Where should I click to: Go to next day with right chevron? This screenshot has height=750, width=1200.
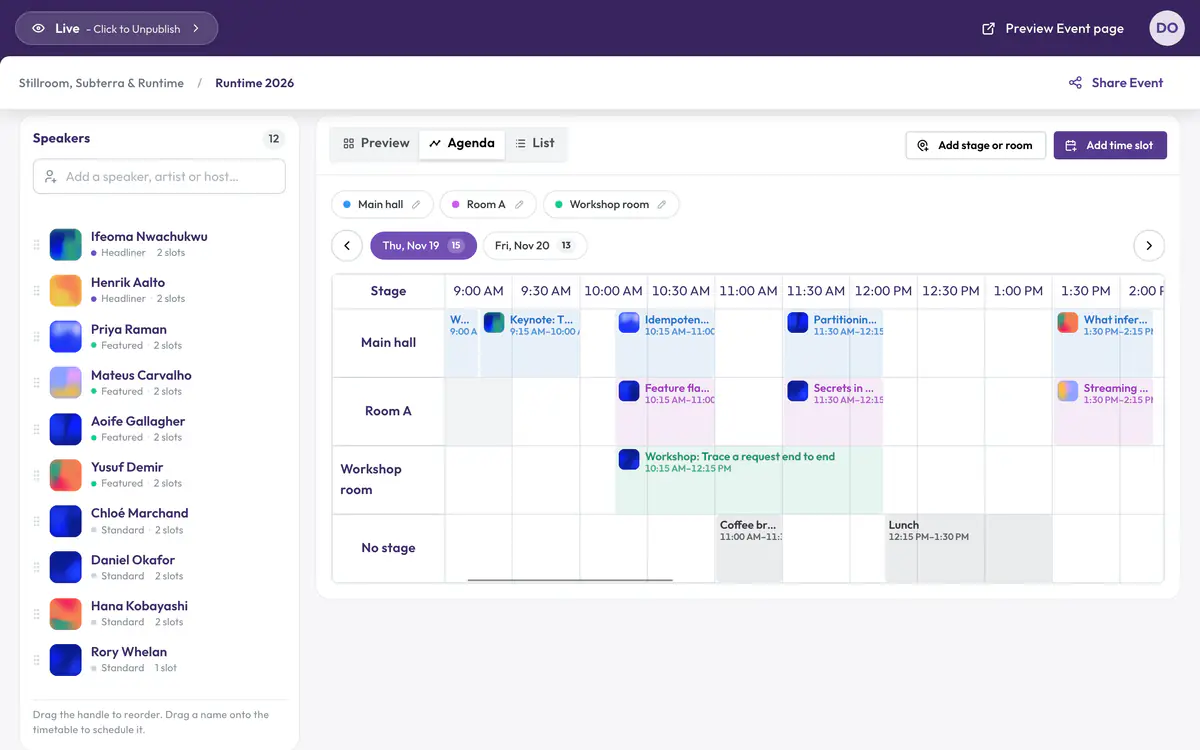[1149, 245]
